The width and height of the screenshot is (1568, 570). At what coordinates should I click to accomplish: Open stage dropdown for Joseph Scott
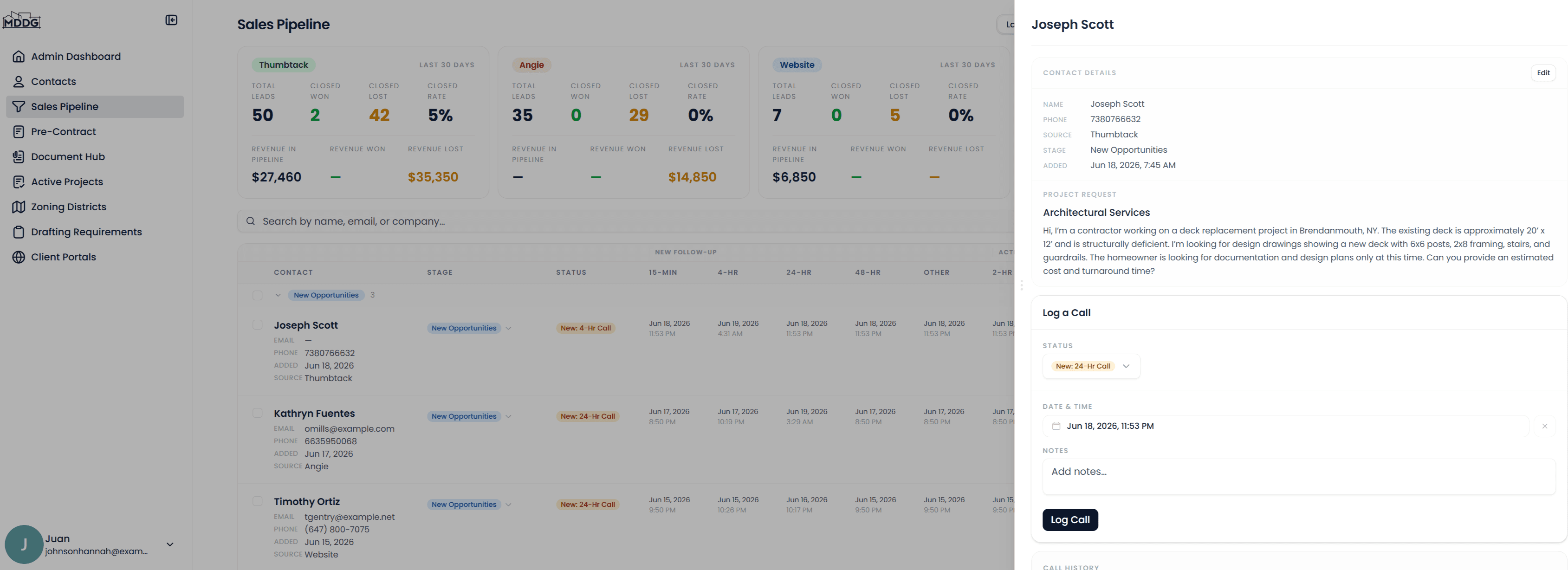[x=508, y=328]
